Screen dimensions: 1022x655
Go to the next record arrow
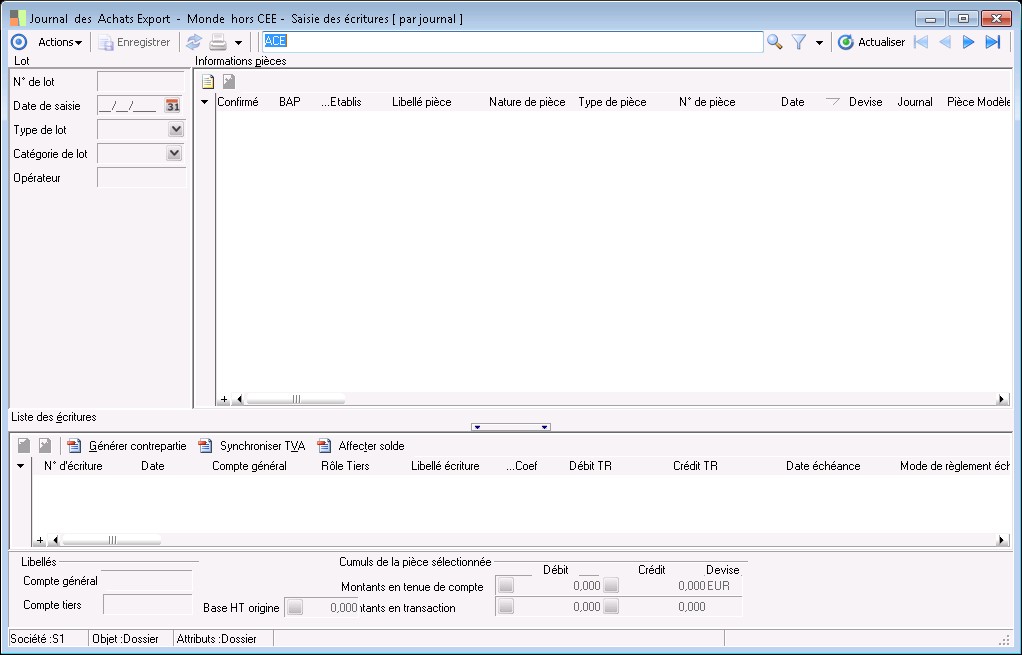[968, 42]
